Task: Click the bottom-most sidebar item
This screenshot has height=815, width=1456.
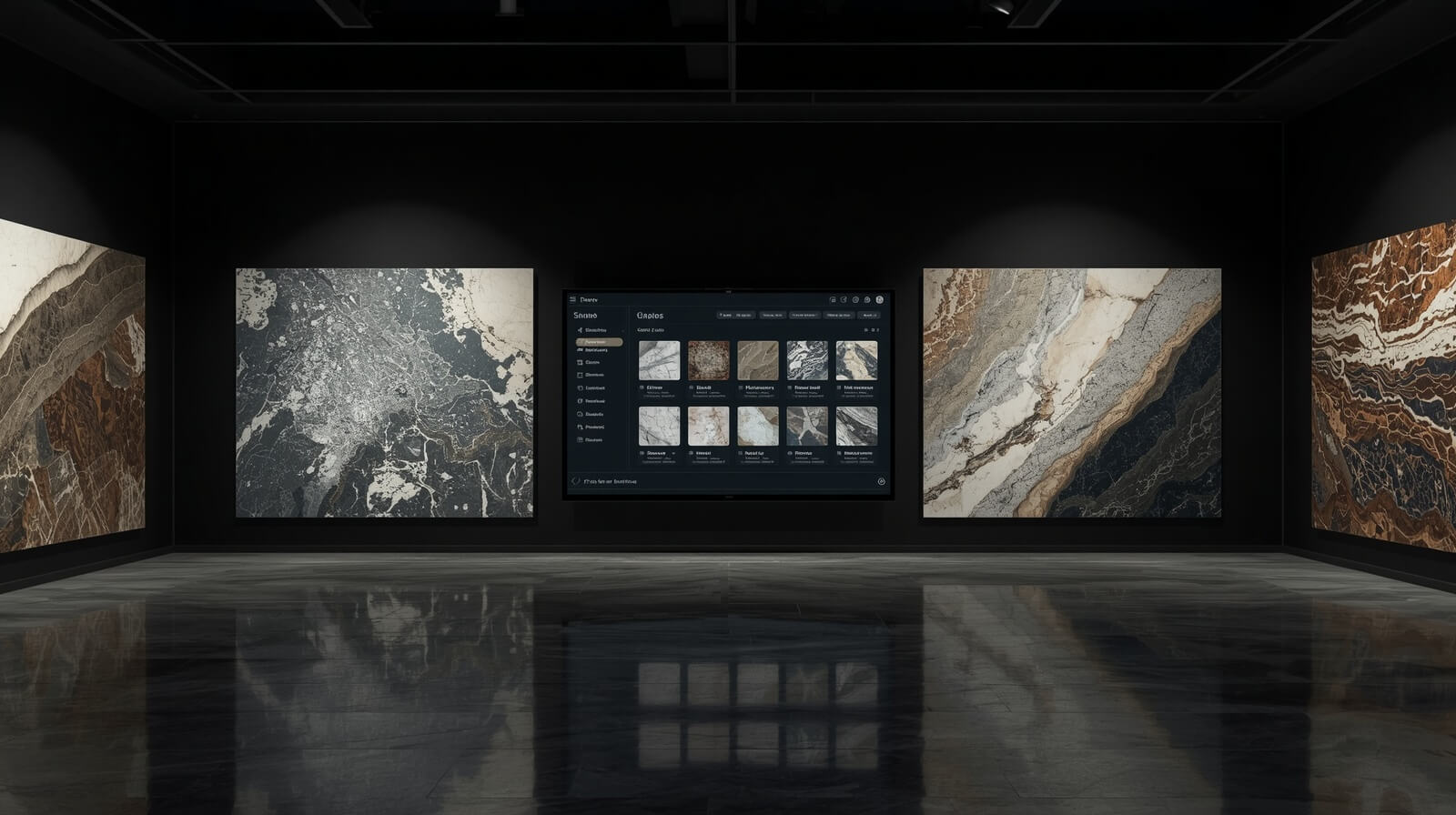Action: (590, 439)
